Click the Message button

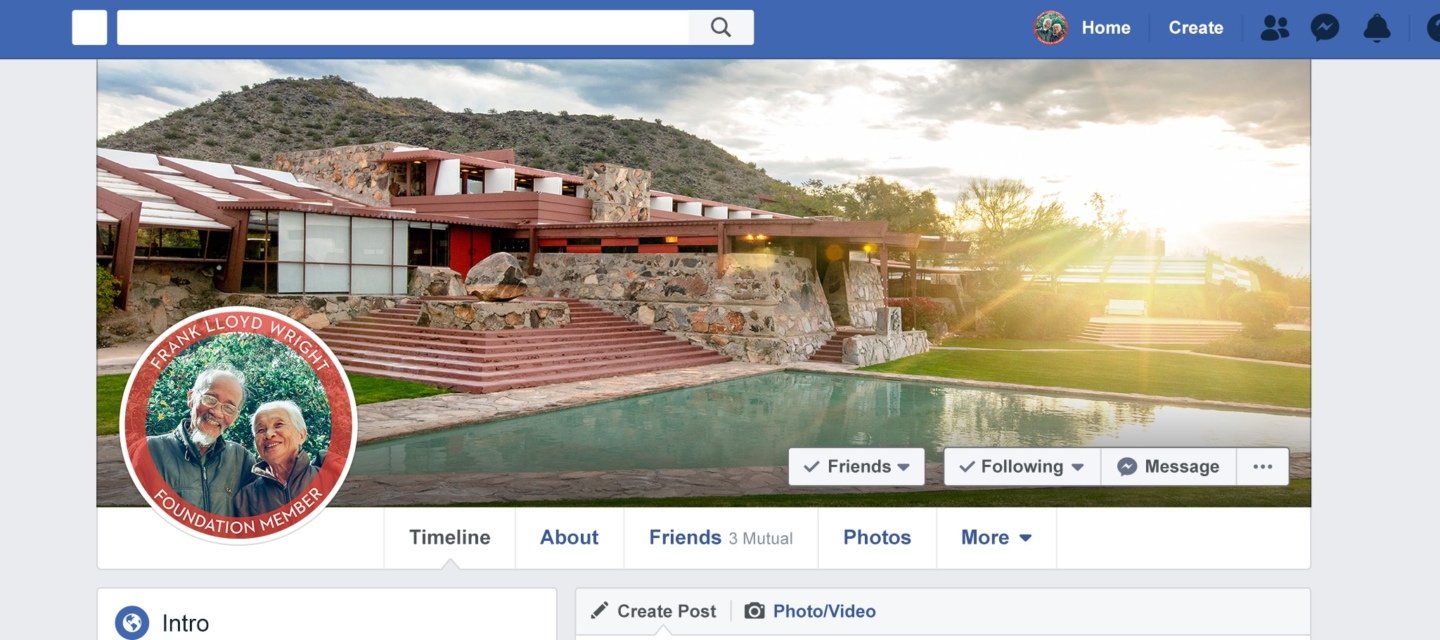point(1168,467)
